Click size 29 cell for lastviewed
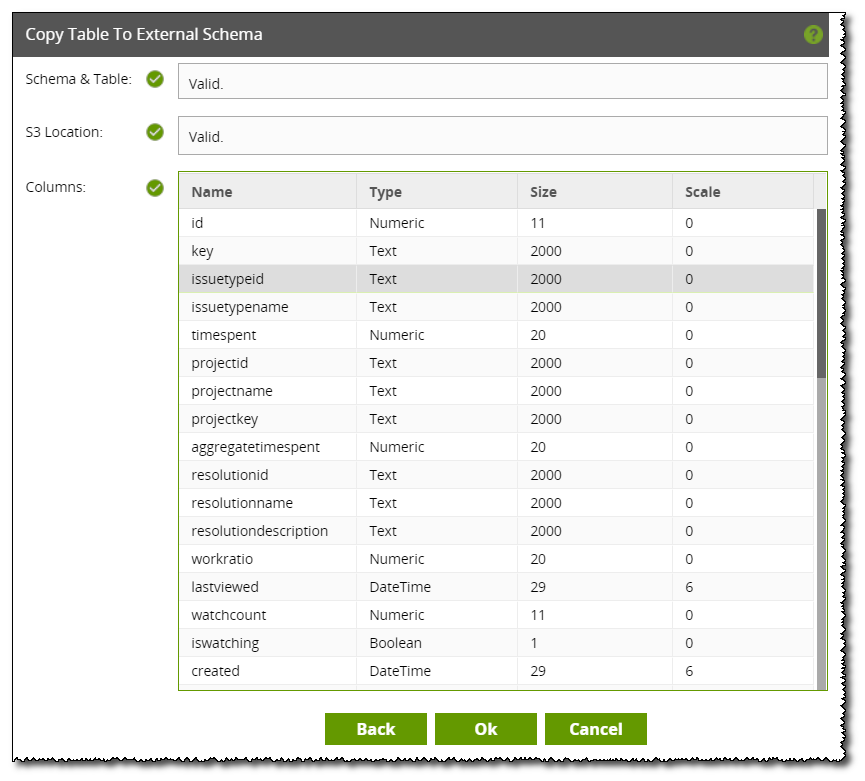 [x=595, y=587]
